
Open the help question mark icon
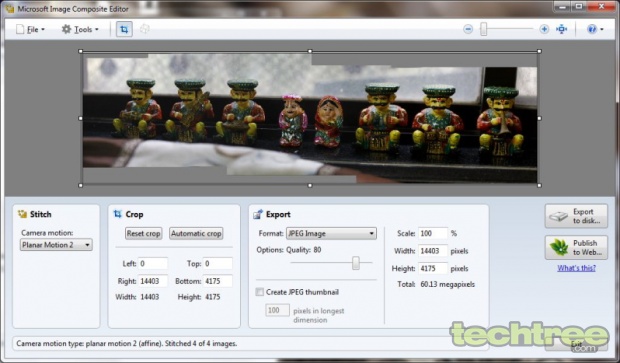[x=592, y=29]
